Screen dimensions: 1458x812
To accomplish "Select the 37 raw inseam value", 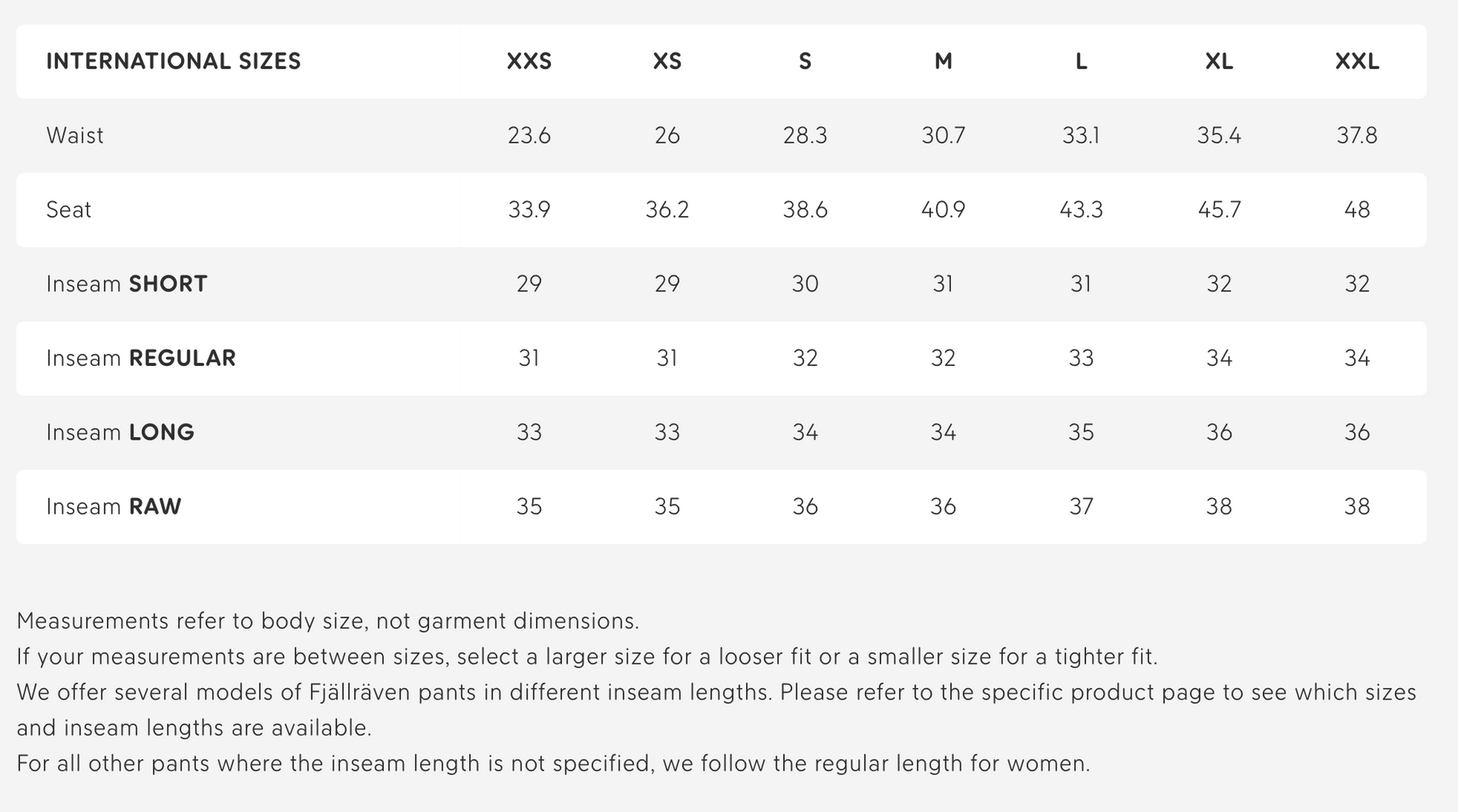I will coord(1081,507).
